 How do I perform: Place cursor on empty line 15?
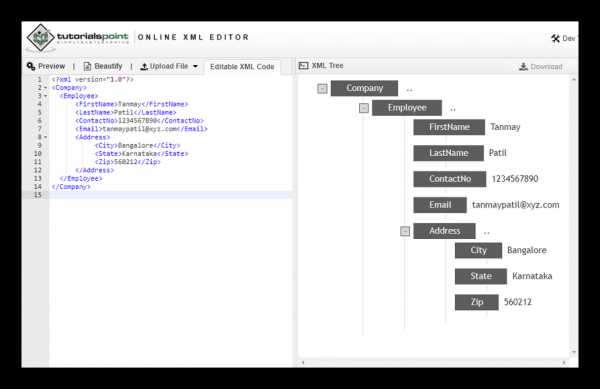point(170,195)
